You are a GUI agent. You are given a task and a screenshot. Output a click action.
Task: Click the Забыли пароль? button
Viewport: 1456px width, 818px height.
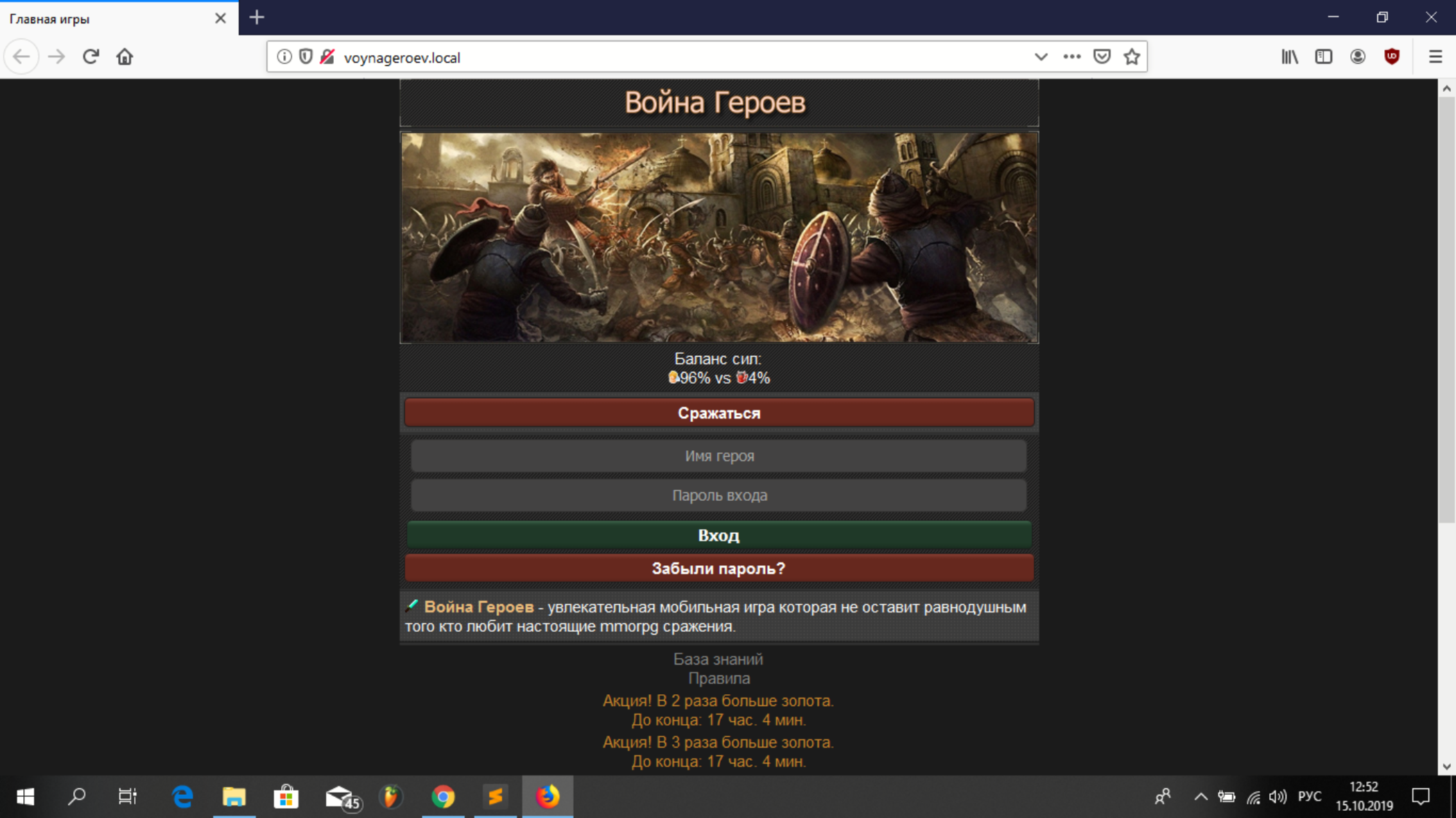[718, 568]
